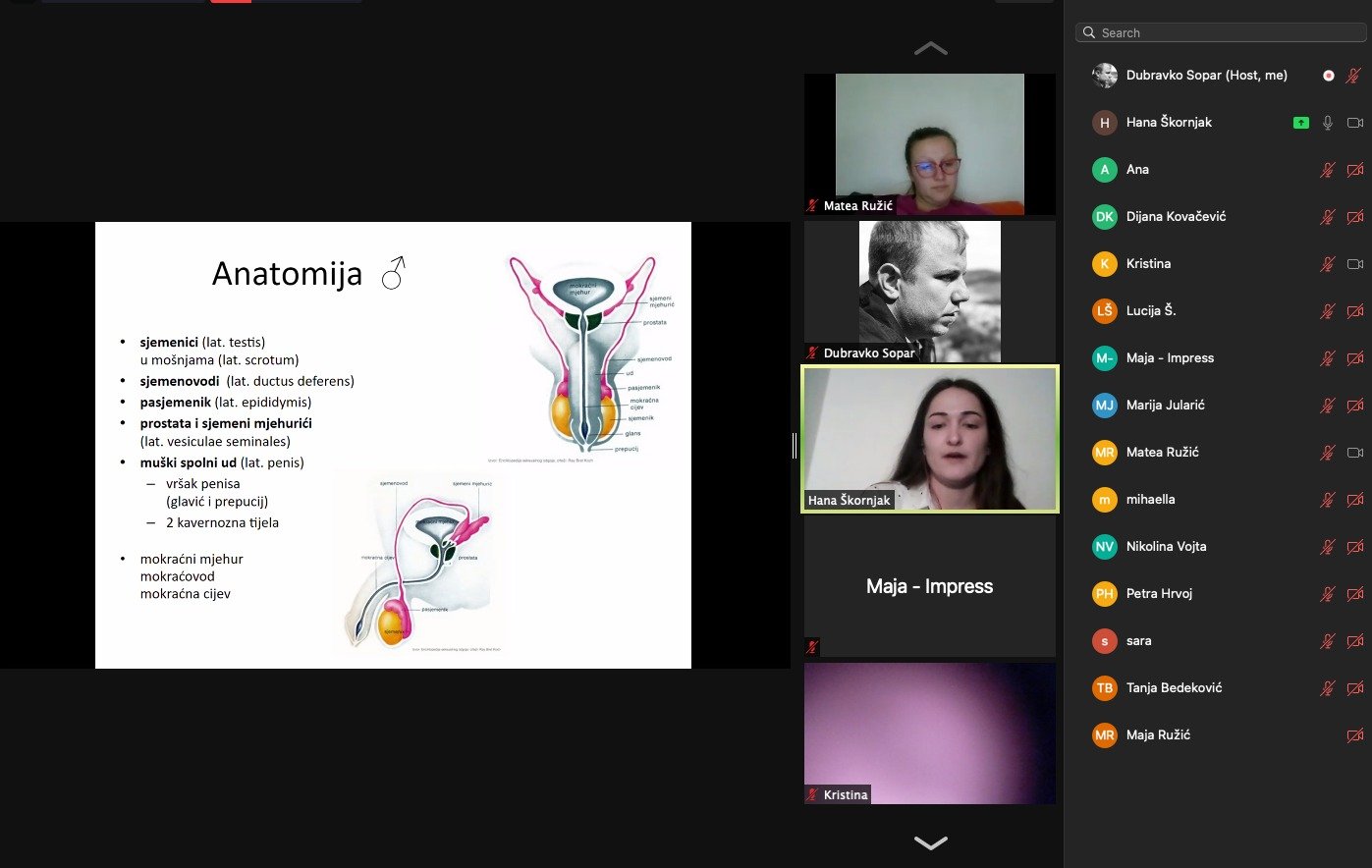
Task: Click Hana Škornjak's camera icon in participants list
Action: 1355,123
